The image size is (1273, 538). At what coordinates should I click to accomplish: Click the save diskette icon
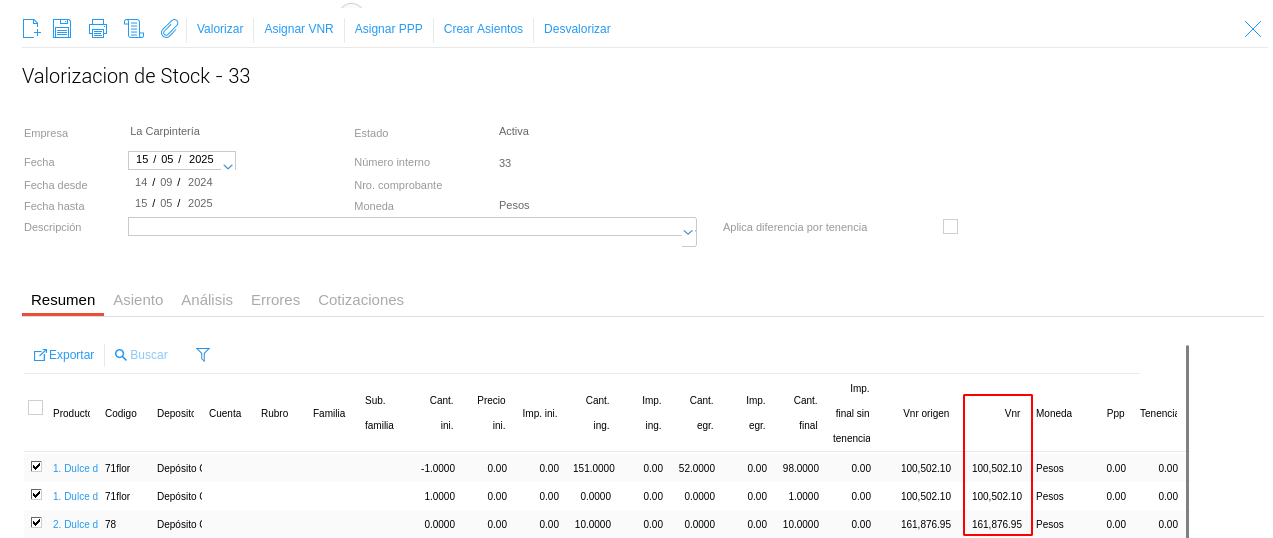62,29
